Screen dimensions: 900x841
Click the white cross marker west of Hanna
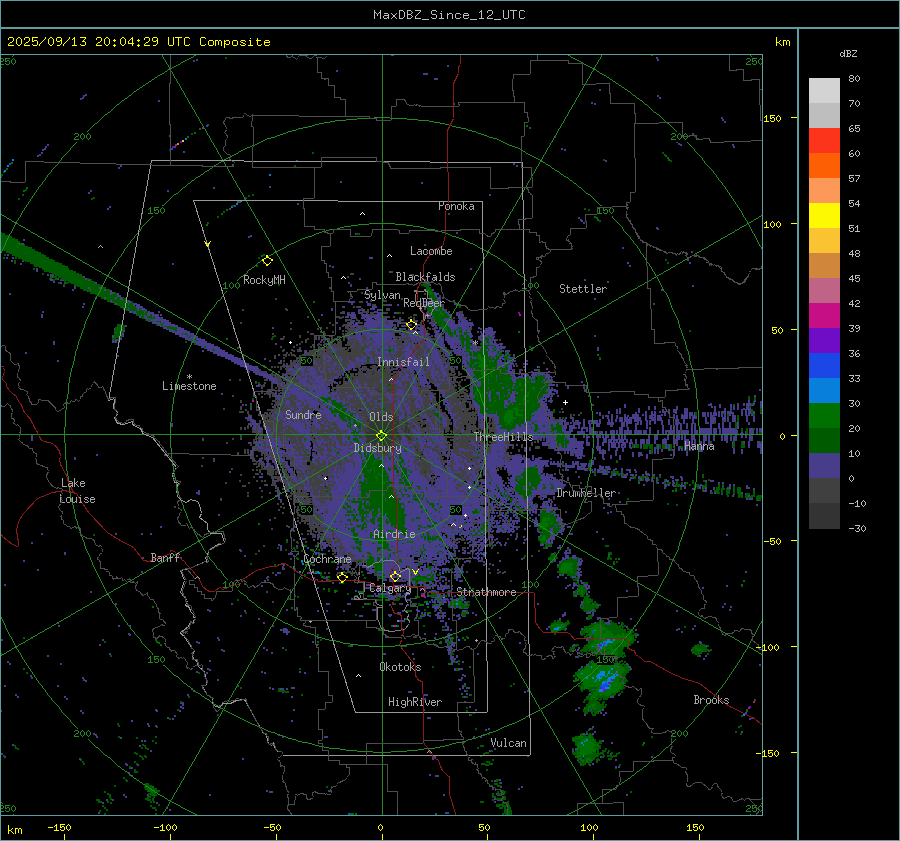tap(565, 402)
